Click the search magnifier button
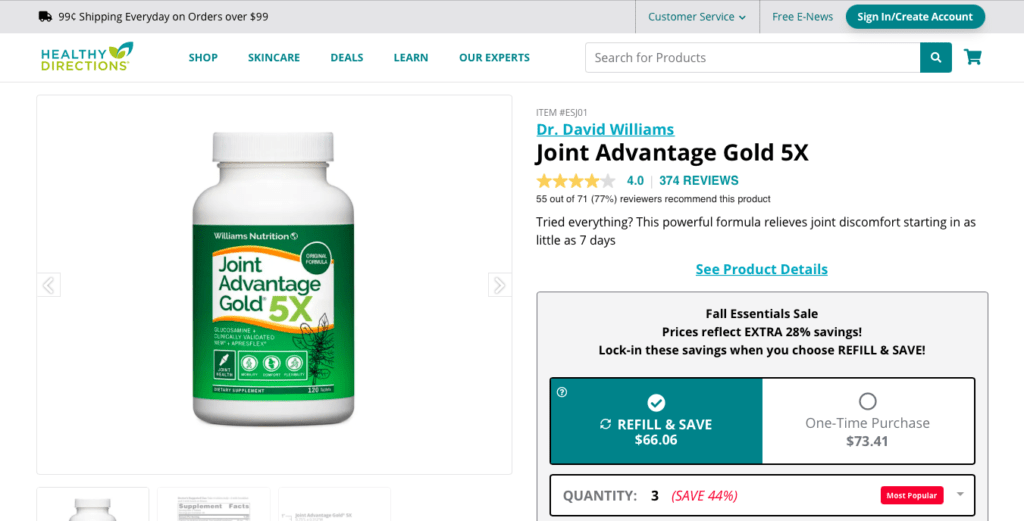 [936, 57]
